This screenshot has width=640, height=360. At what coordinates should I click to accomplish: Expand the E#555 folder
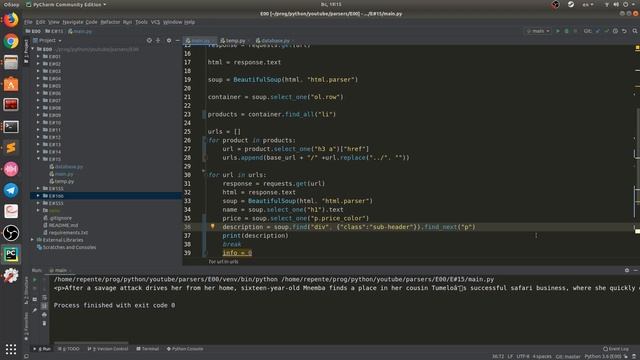coord(38,203)
